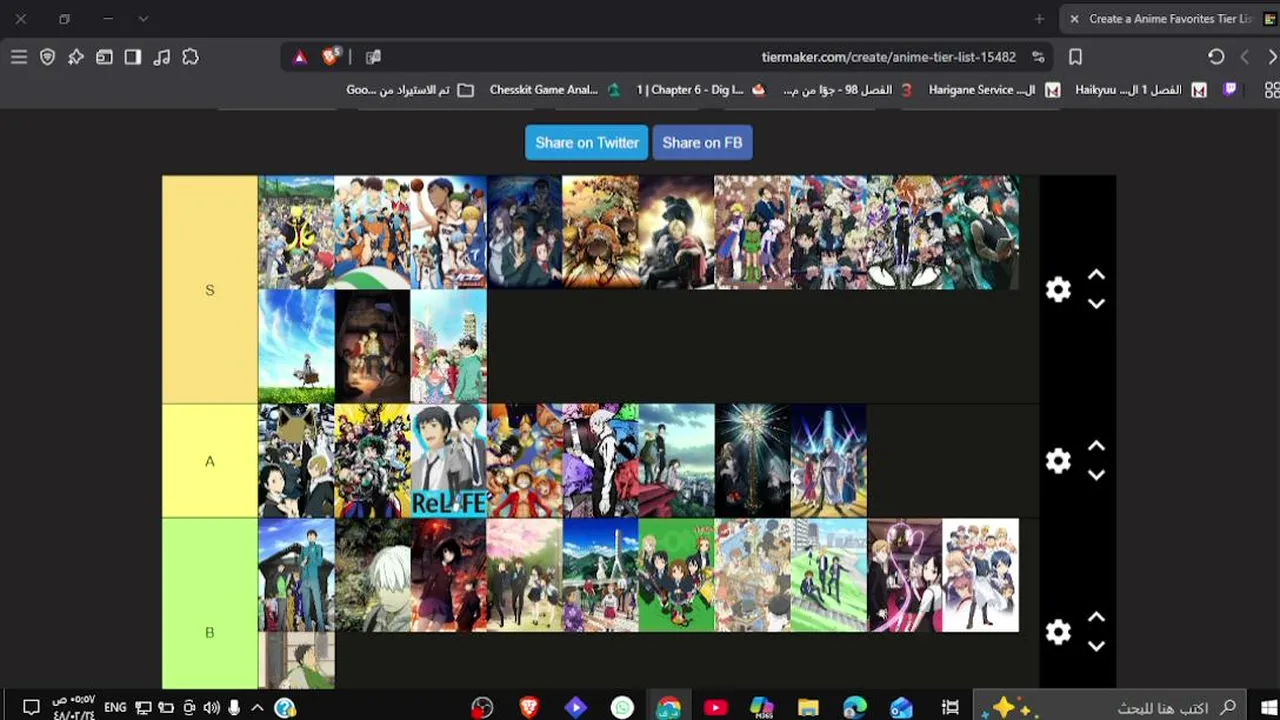
Task: Select the ReLIFE anime thumbnail in A tier
Action: point(448,461)
